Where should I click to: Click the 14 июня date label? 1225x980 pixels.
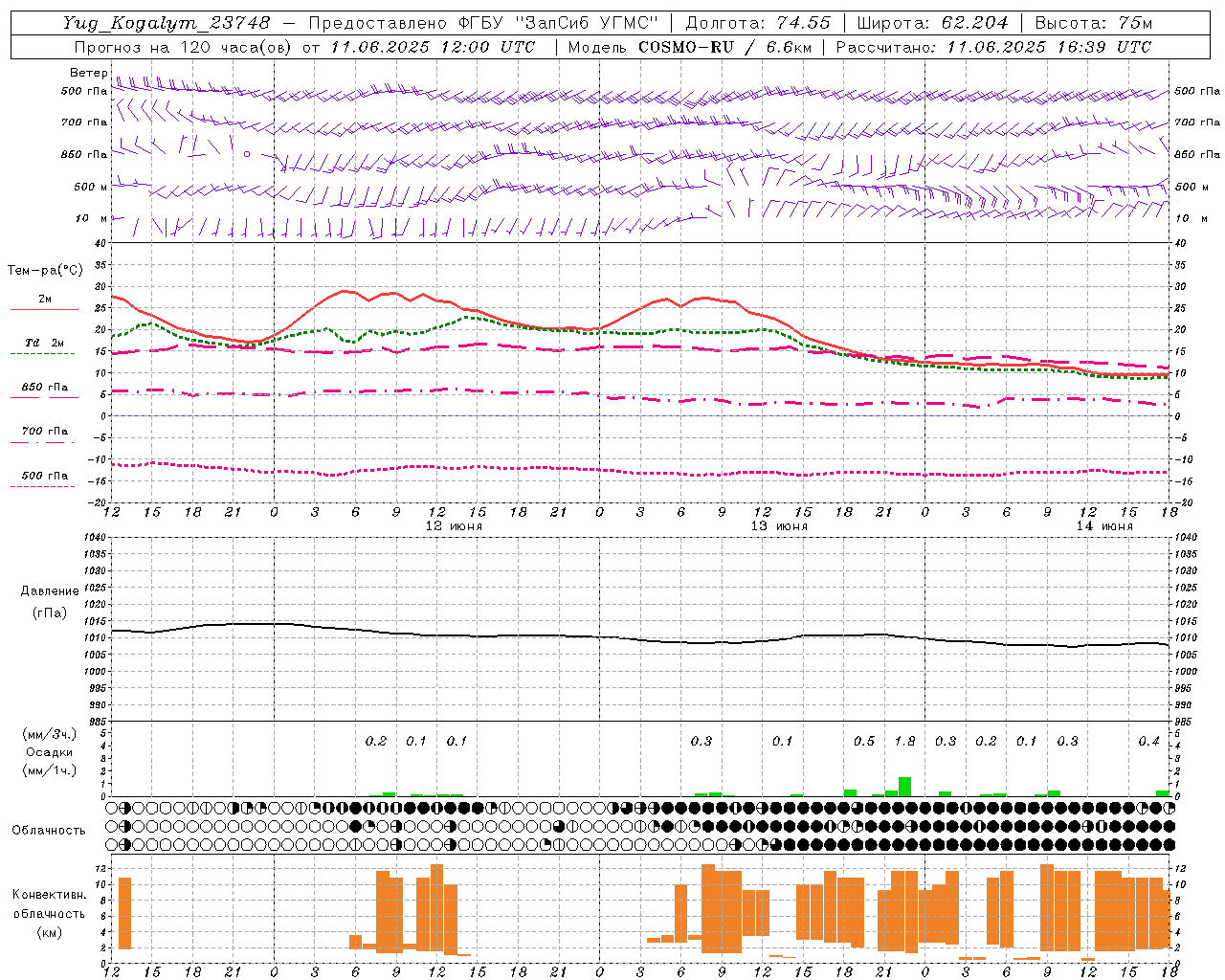[x=1104, y=526]
